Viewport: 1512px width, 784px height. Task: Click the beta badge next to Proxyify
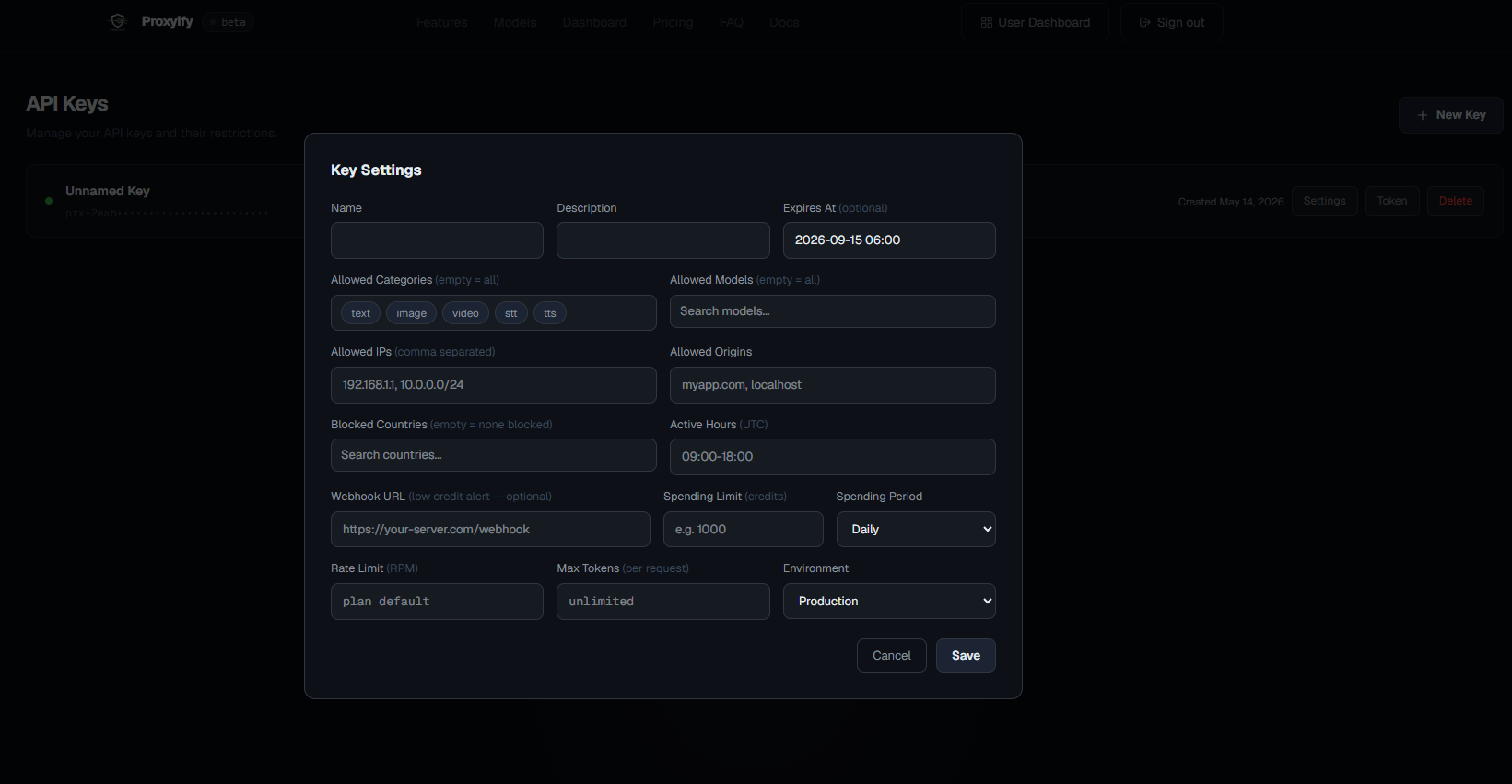[x=228, y=22]
